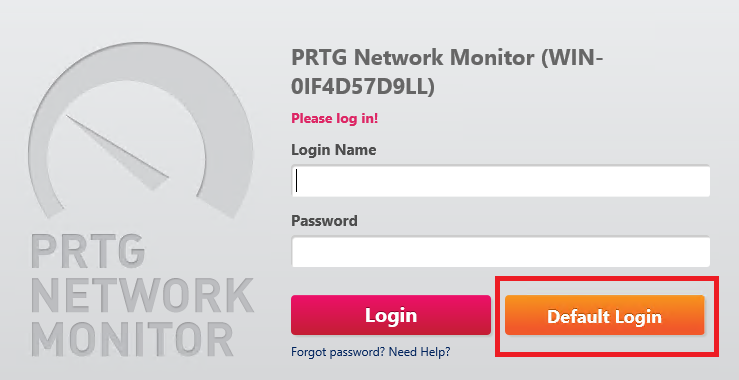Click the pink Login button

click(391, 315)
